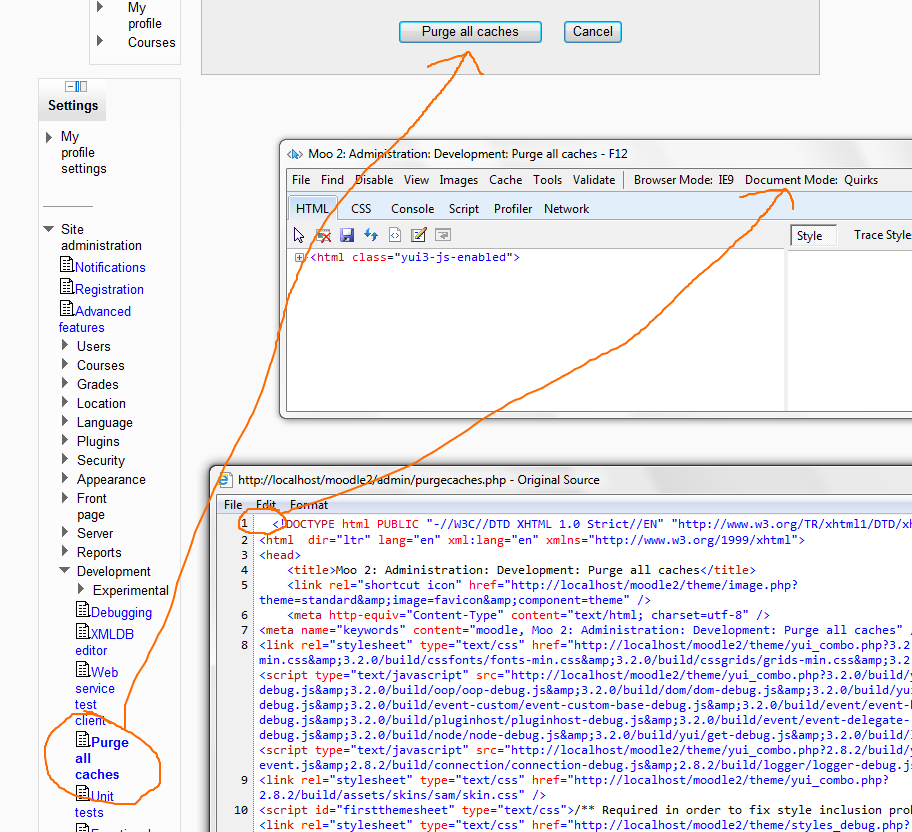Click source line number 4
The height and width of the screenshot is (832, 912).
244,570
